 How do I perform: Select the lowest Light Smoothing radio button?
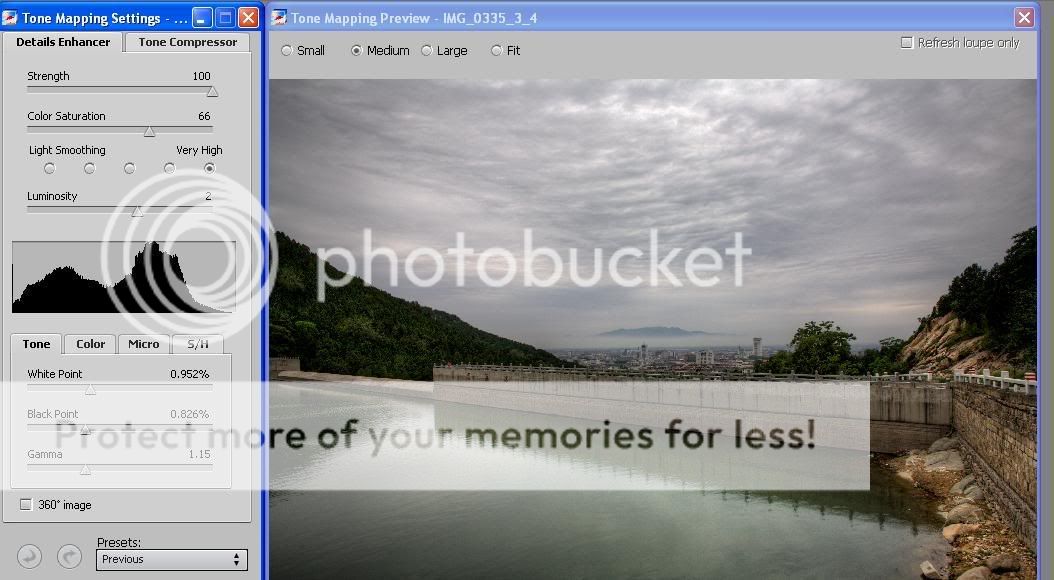tap(49, 168)
